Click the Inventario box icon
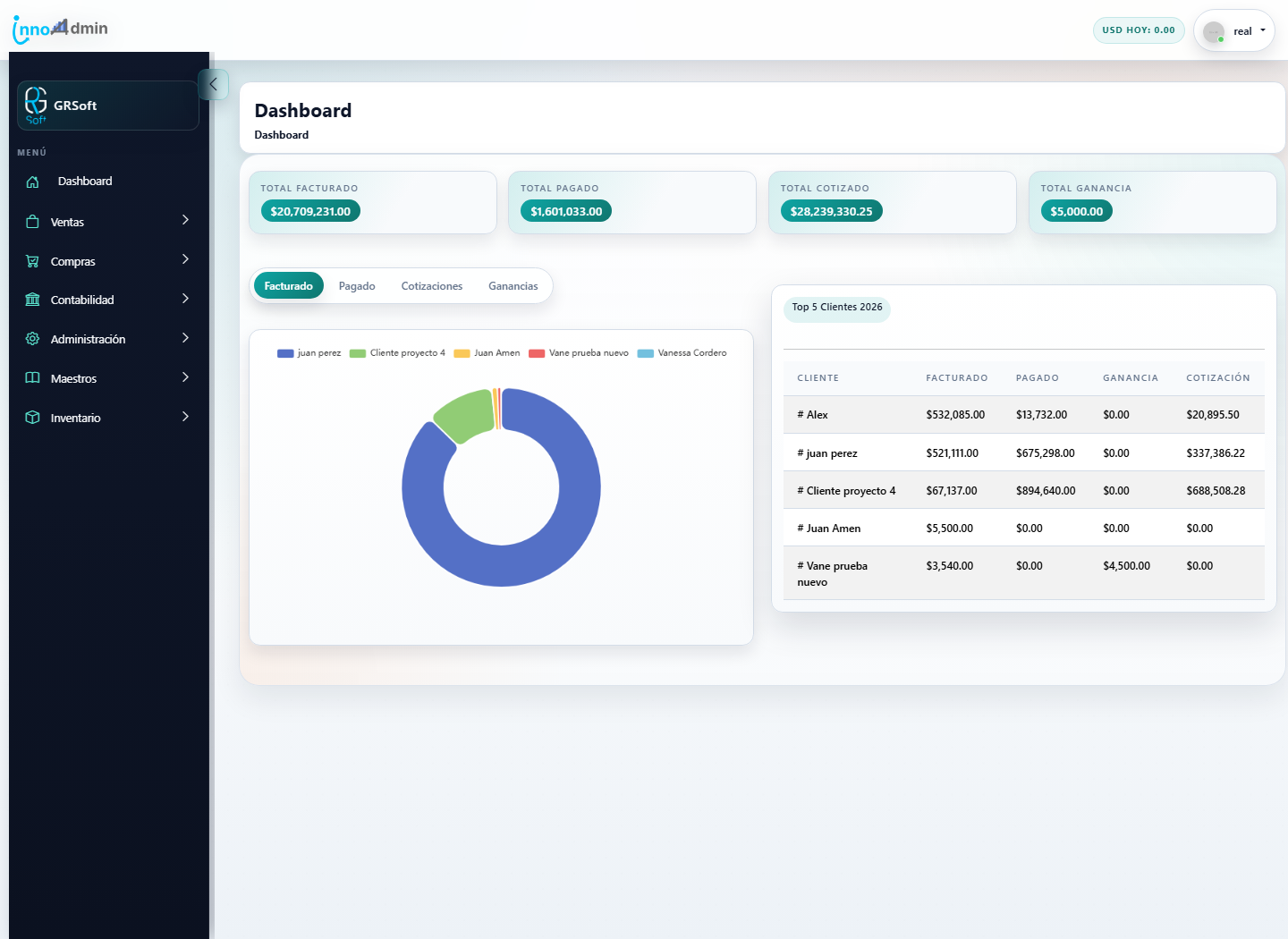 (32, 418)
